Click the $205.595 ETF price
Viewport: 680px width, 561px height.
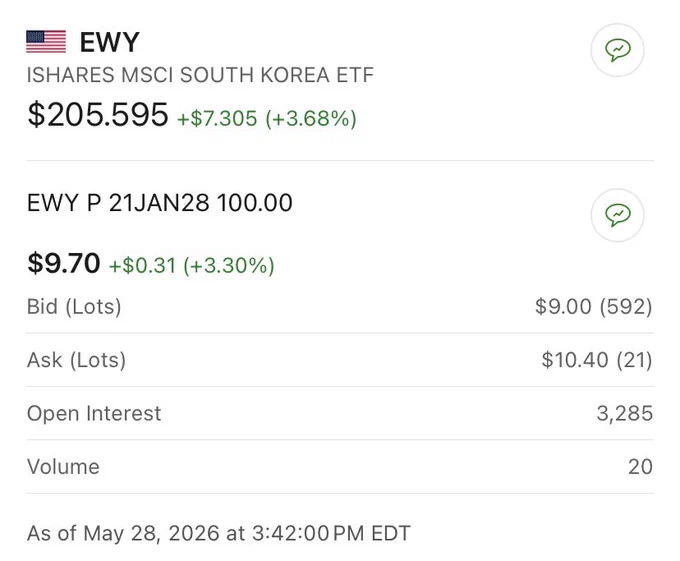pos(98,114)
